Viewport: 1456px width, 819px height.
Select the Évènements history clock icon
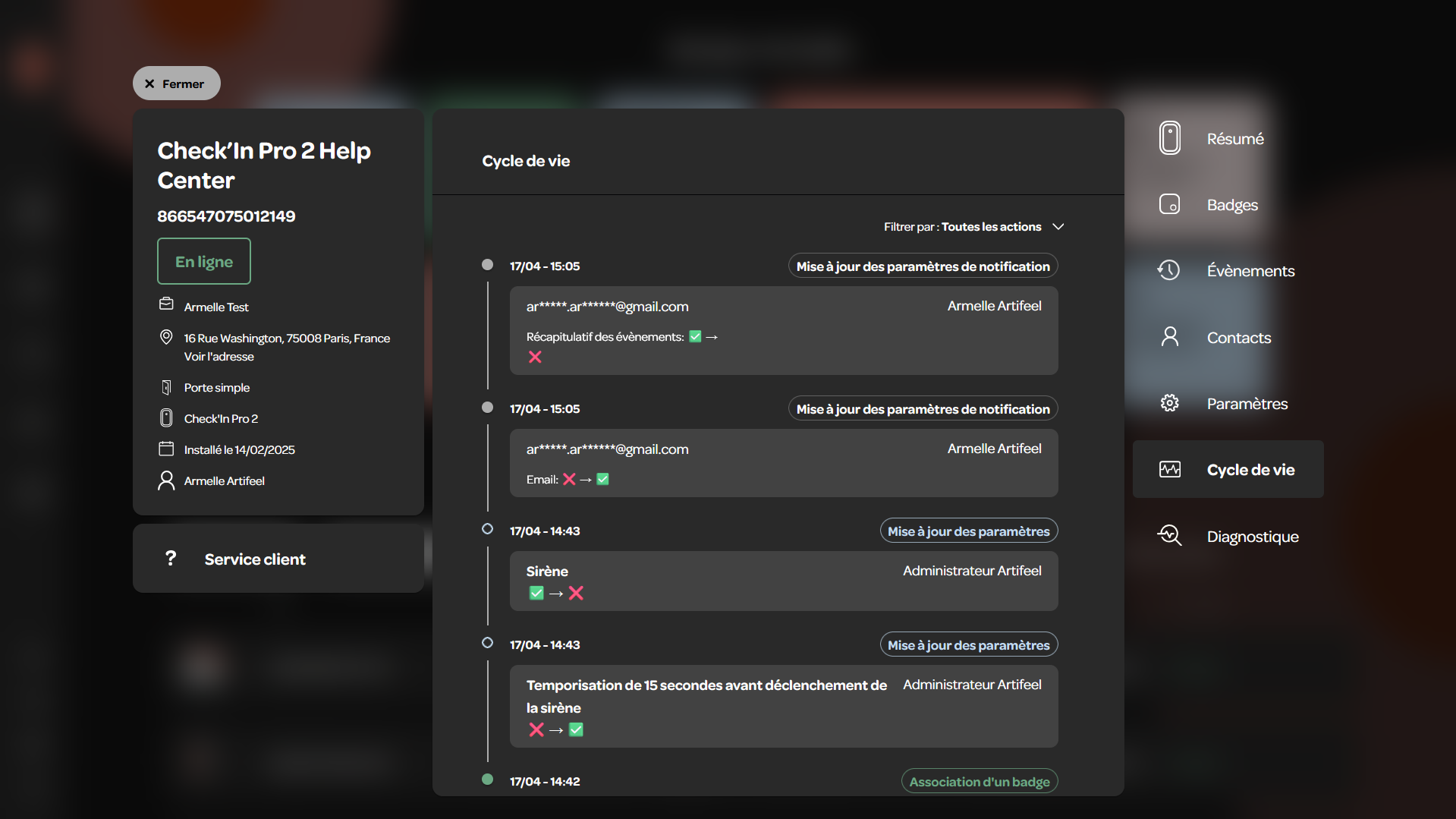click(1168, 270)
